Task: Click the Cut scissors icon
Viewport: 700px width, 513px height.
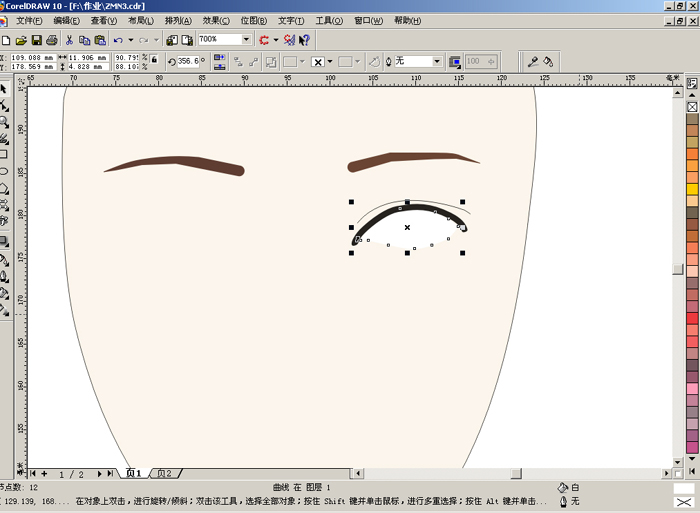Action: tap(69, 40)
